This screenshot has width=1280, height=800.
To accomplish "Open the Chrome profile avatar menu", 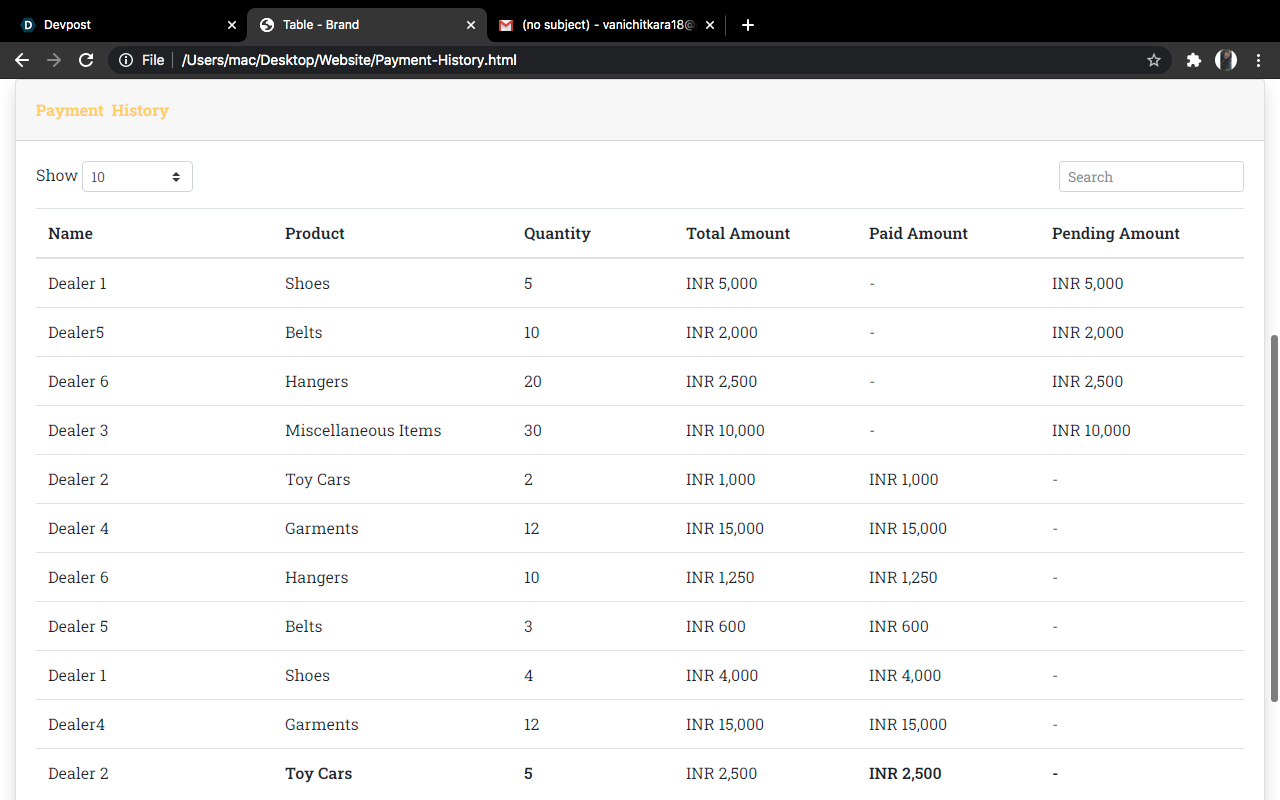I will click(x=1225, y=60).
